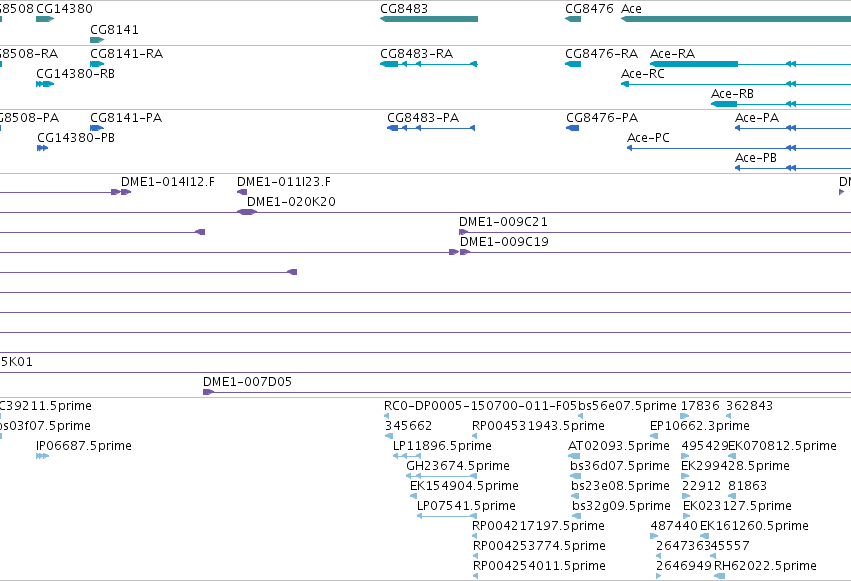Select EST EK023127.5prime label
This screenshot has height=581, width=851.
coord(738,506)
